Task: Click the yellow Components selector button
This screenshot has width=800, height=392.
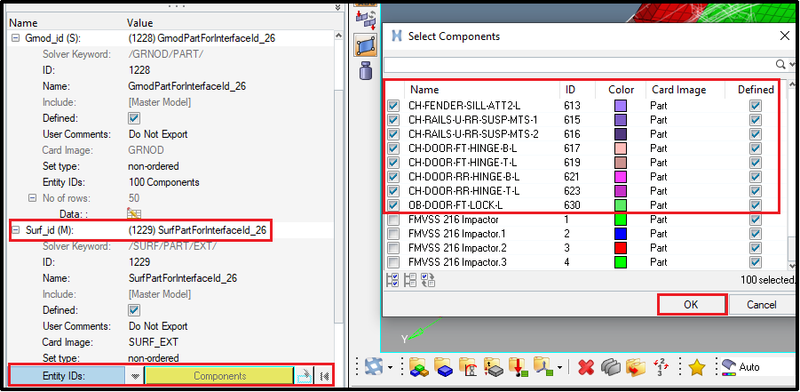Action: [x=220, y=376]
